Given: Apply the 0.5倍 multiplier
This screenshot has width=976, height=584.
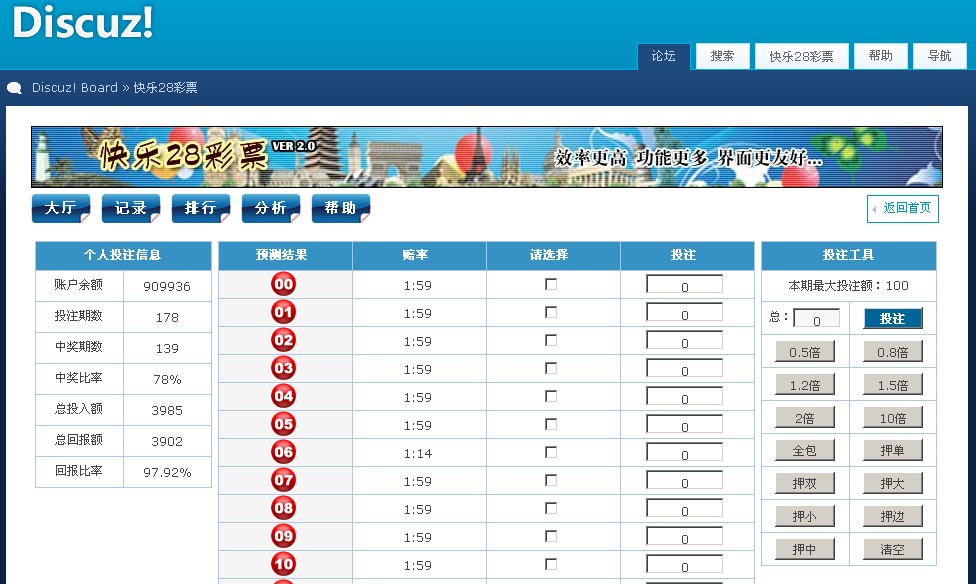Looking at the screenshot, I should pyautogui.click(x=805, y=352).
